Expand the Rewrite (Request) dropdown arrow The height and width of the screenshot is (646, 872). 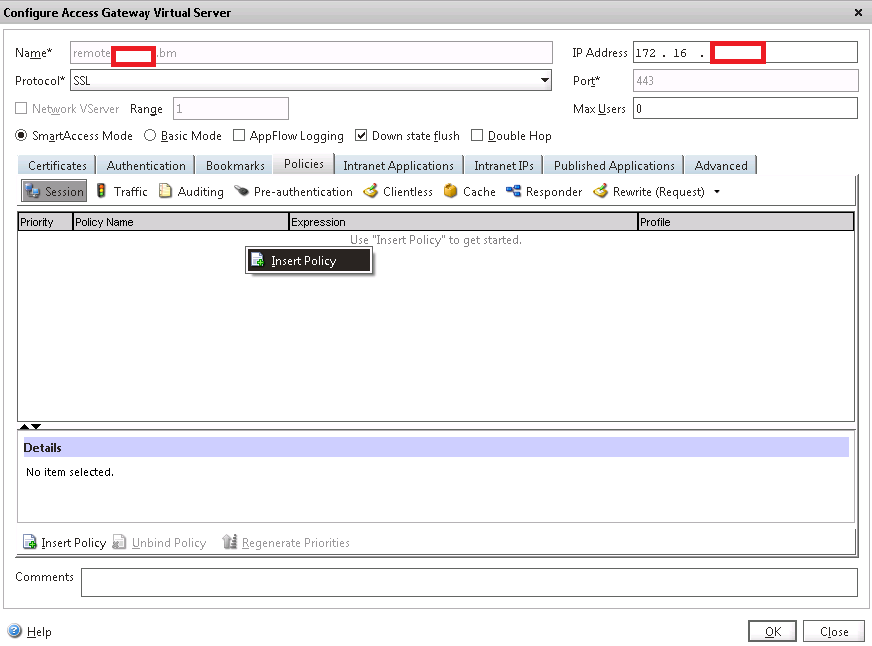pyautogui.click(x=717, y=192)
